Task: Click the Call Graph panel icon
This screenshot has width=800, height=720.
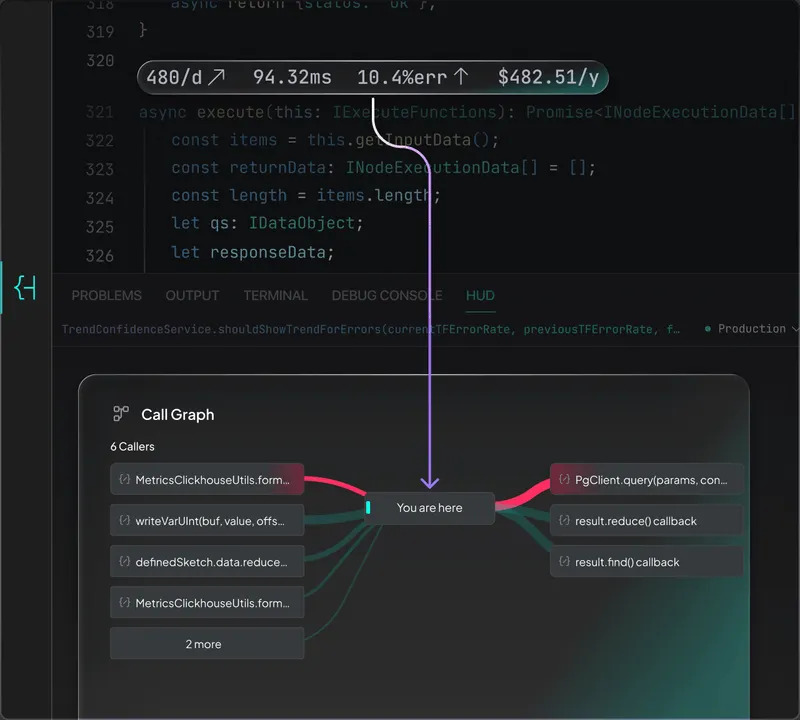Action: pyautogui.click(x=122, y=413)
